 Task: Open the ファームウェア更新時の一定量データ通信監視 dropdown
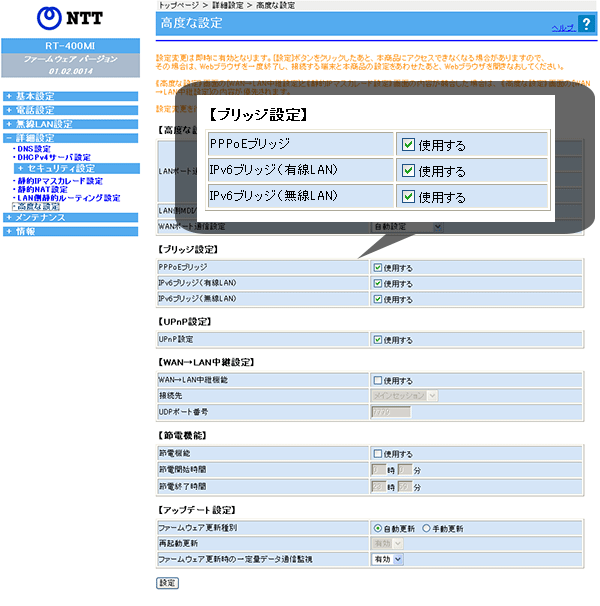point(387,559)
